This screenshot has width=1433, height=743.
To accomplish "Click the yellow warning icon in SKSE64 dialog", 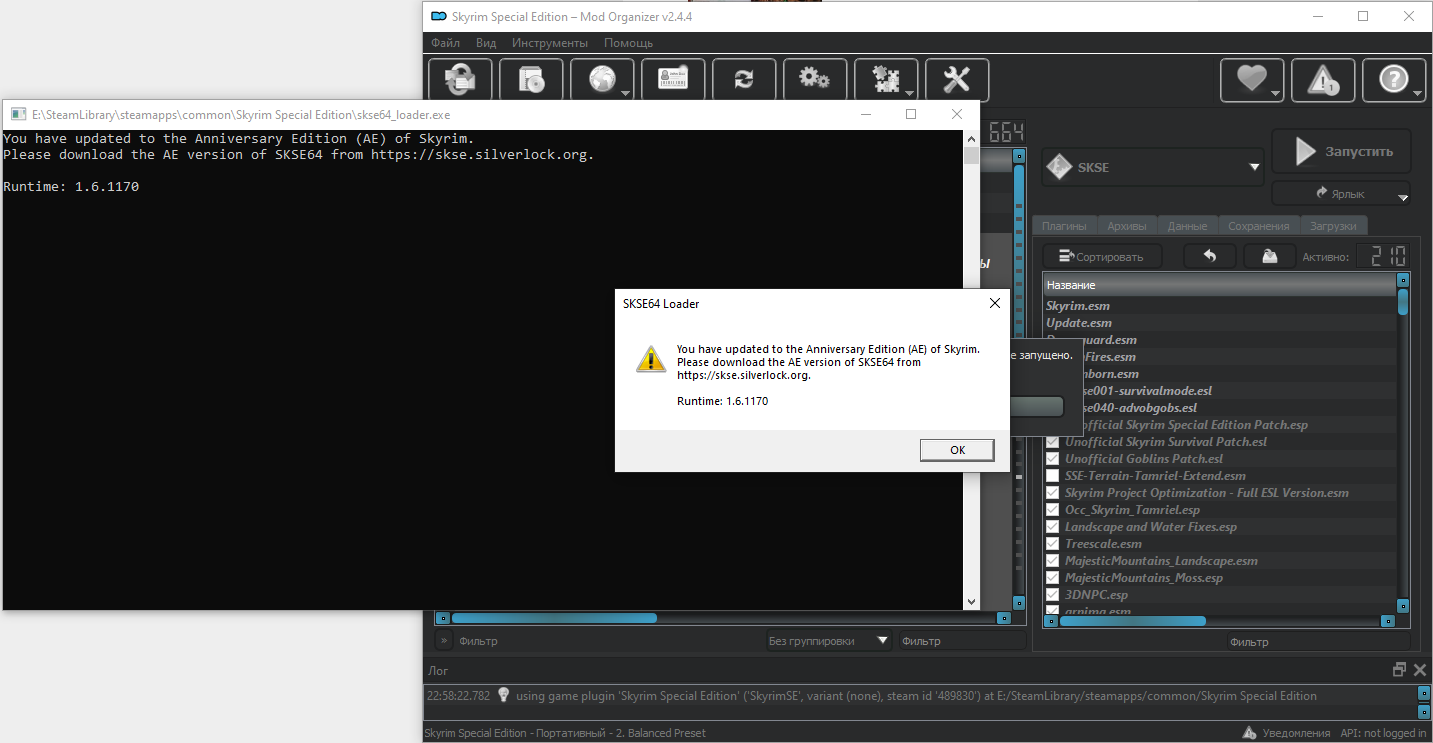I will 650,359.
